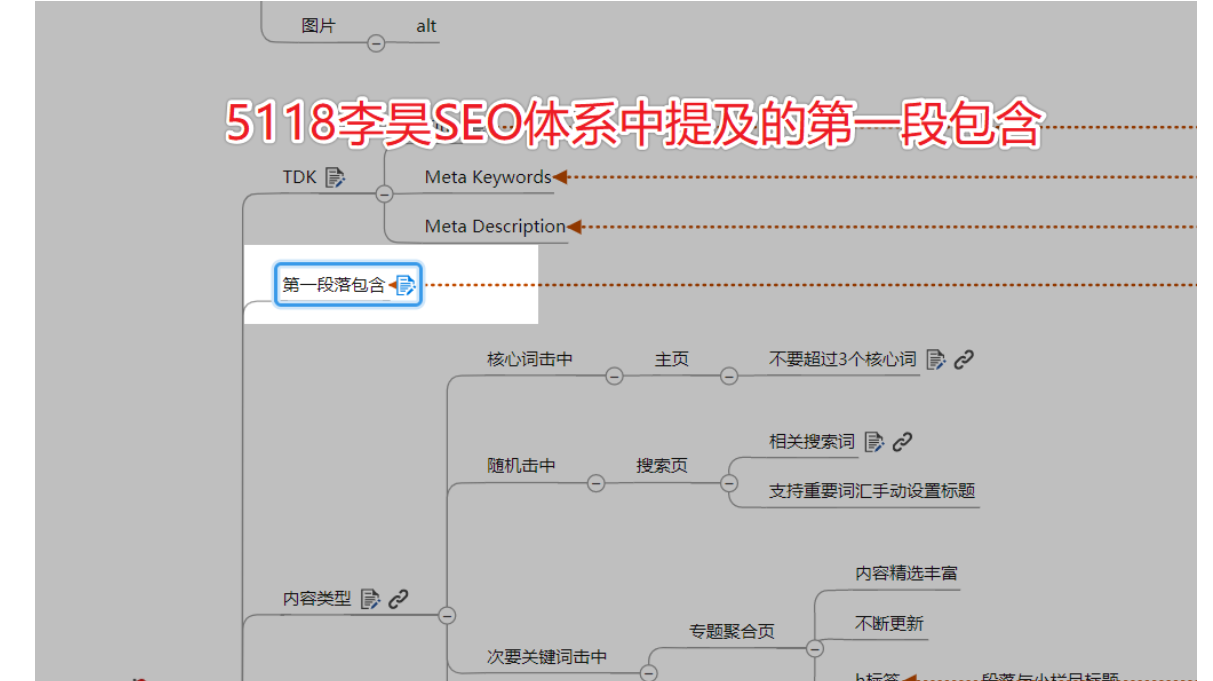Select the alt node
Viewport: 1213px width, 681px height.
pyautogui.click(x=426, y=26)
